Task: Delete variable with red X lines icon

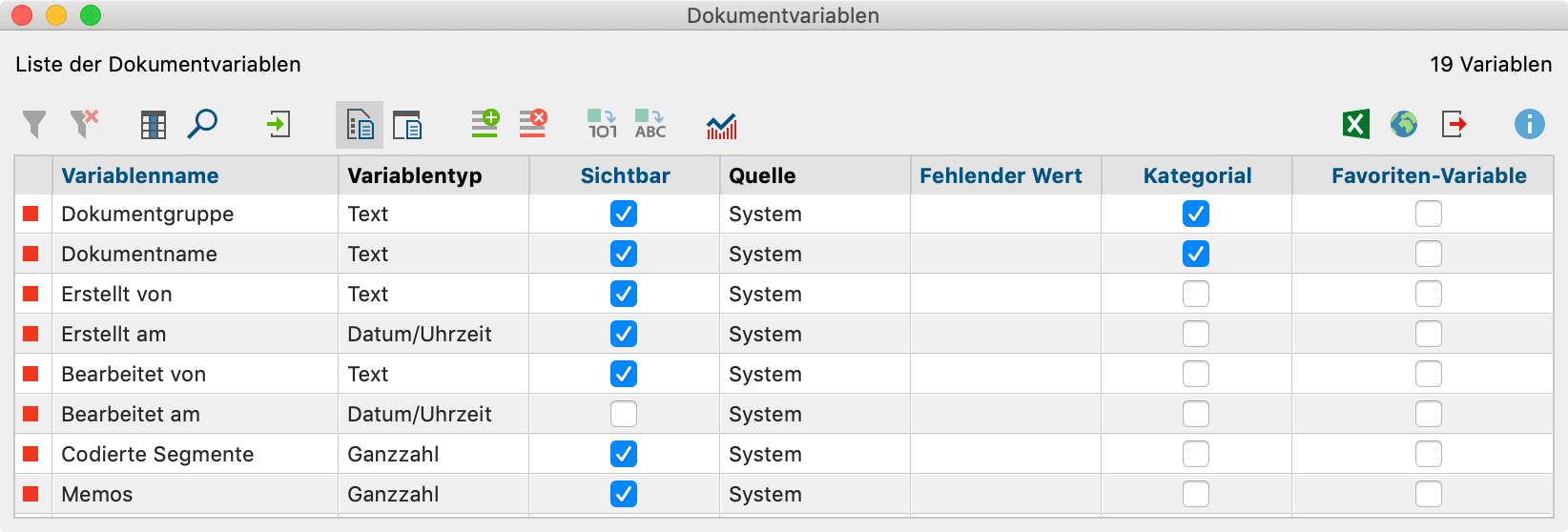Action: [x=533, y=123]
